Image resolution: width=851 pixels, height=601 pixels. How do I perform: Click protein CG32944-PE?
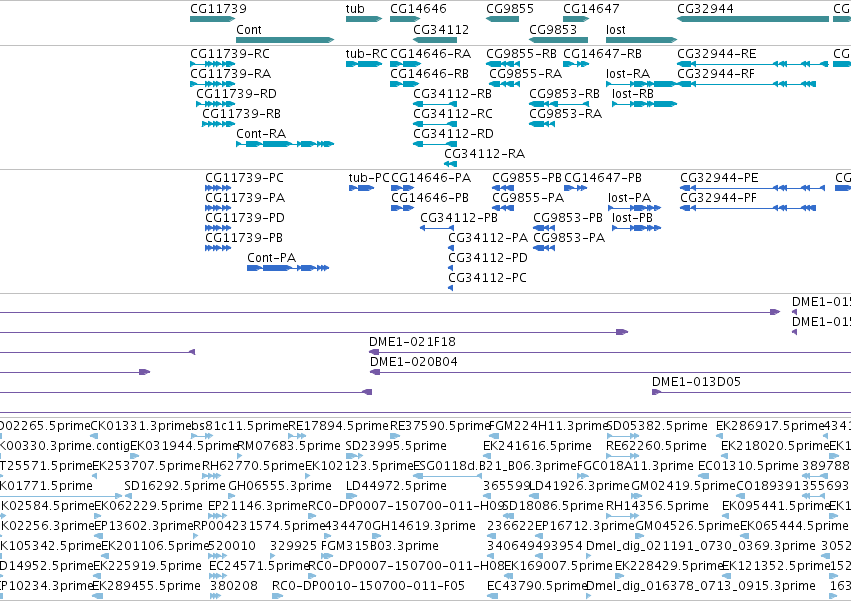coord(752,188)
